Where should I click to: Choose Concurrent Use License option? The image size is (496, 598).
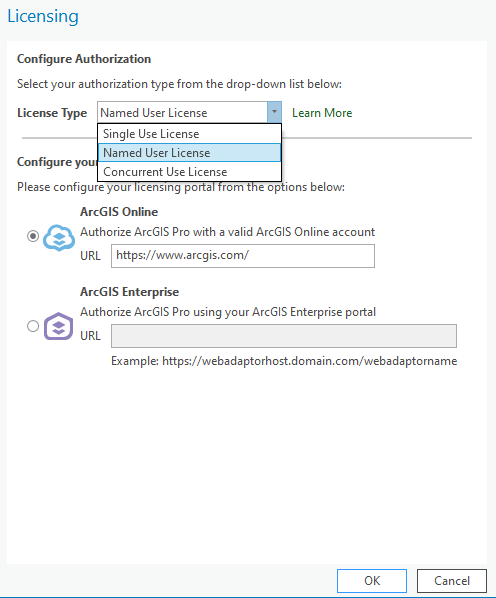189,172
